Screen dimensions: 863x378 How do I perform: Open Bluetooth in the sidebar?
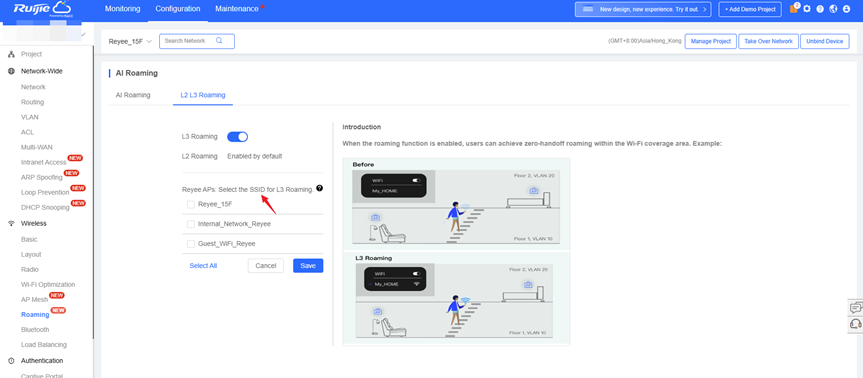[35, 330]
